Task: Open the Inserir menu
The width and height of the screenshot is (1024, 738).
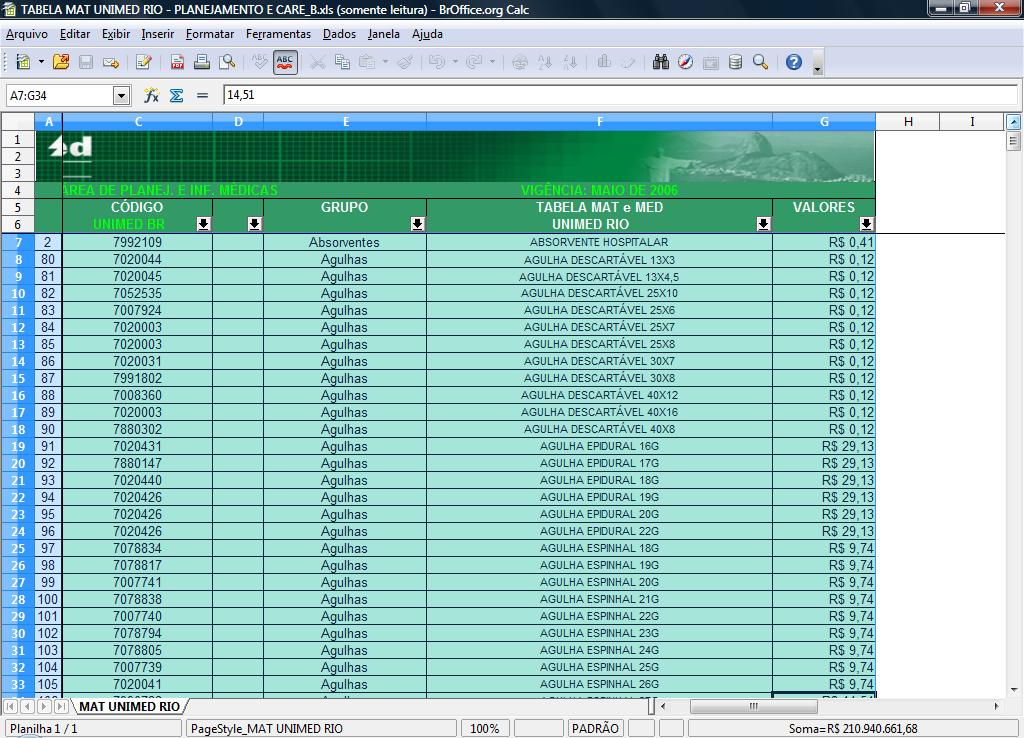Action: 158,34
